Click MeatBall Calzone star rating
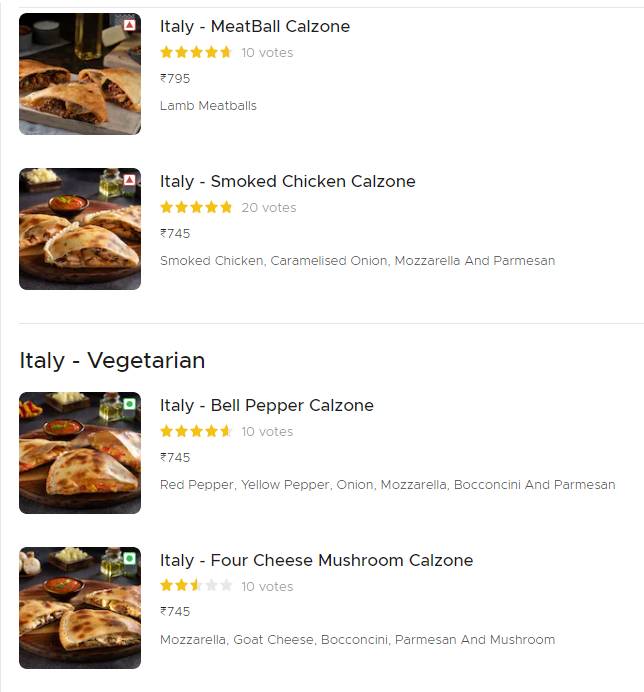The image size is (644, 692). (x=196, y=52)
